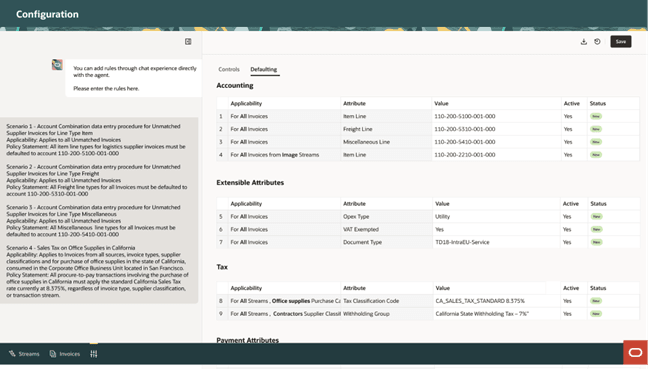Select value 110-200-5100-001-000

pyautogui.click(x=465, y=117)
